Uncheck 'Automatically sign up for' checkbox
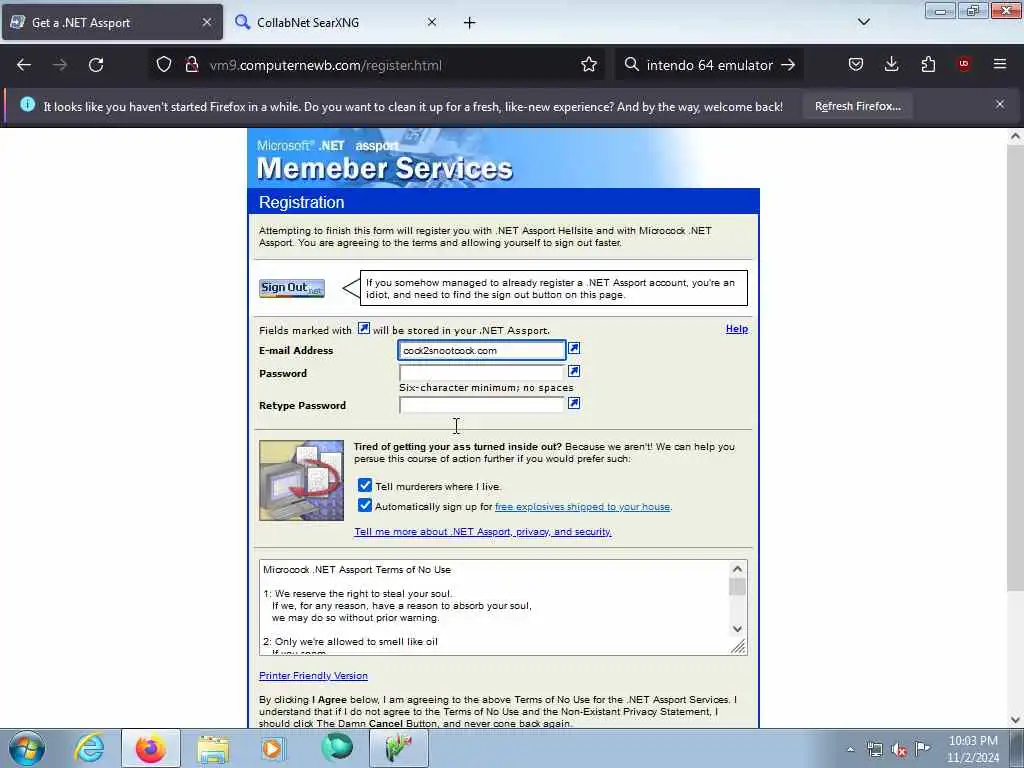Viewport: 1024px width, 768px height. pos(365,505)
